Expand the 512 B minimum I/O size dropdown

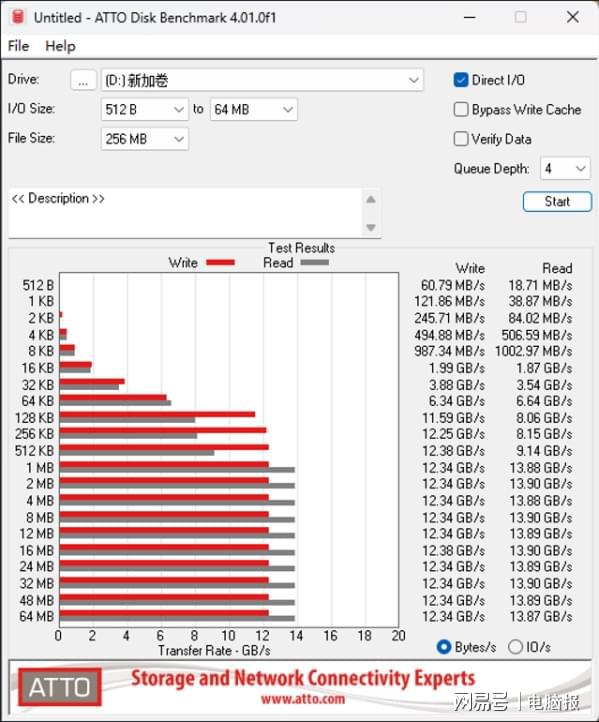click(145, 110)
